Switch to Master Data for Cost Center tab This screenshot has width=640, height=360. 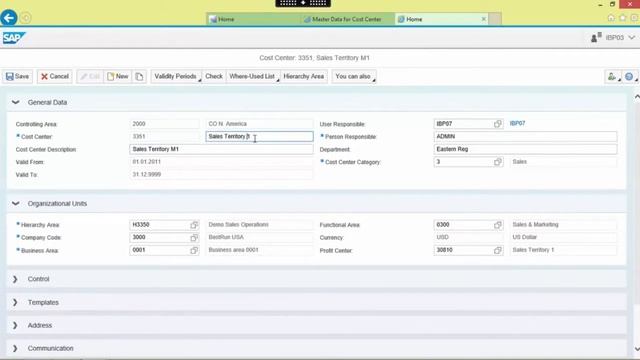coord(347,19)
